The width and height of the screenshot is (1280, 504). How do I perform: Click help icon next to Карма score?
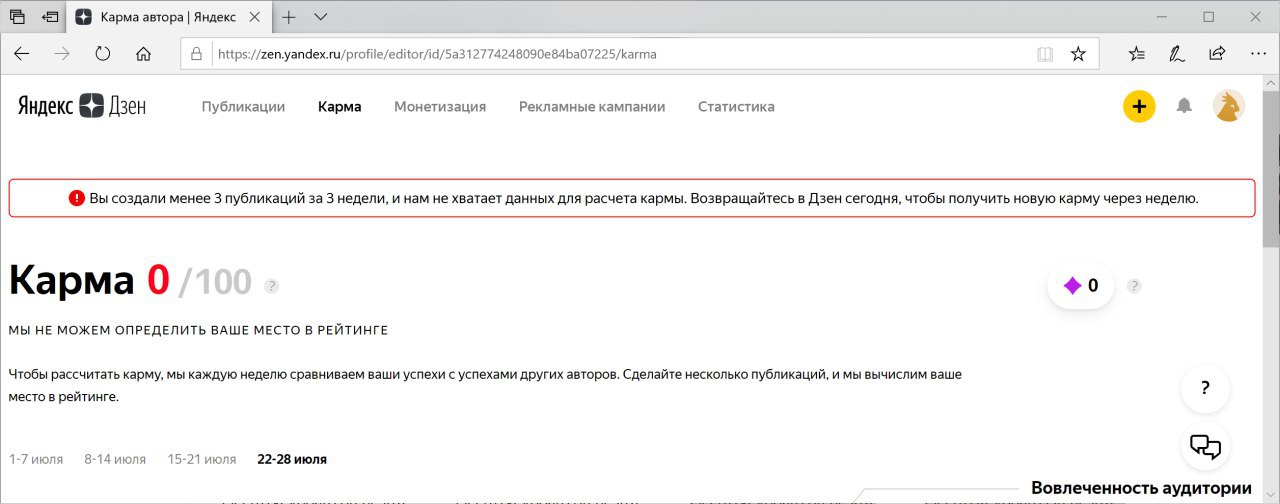pos(271,286)
